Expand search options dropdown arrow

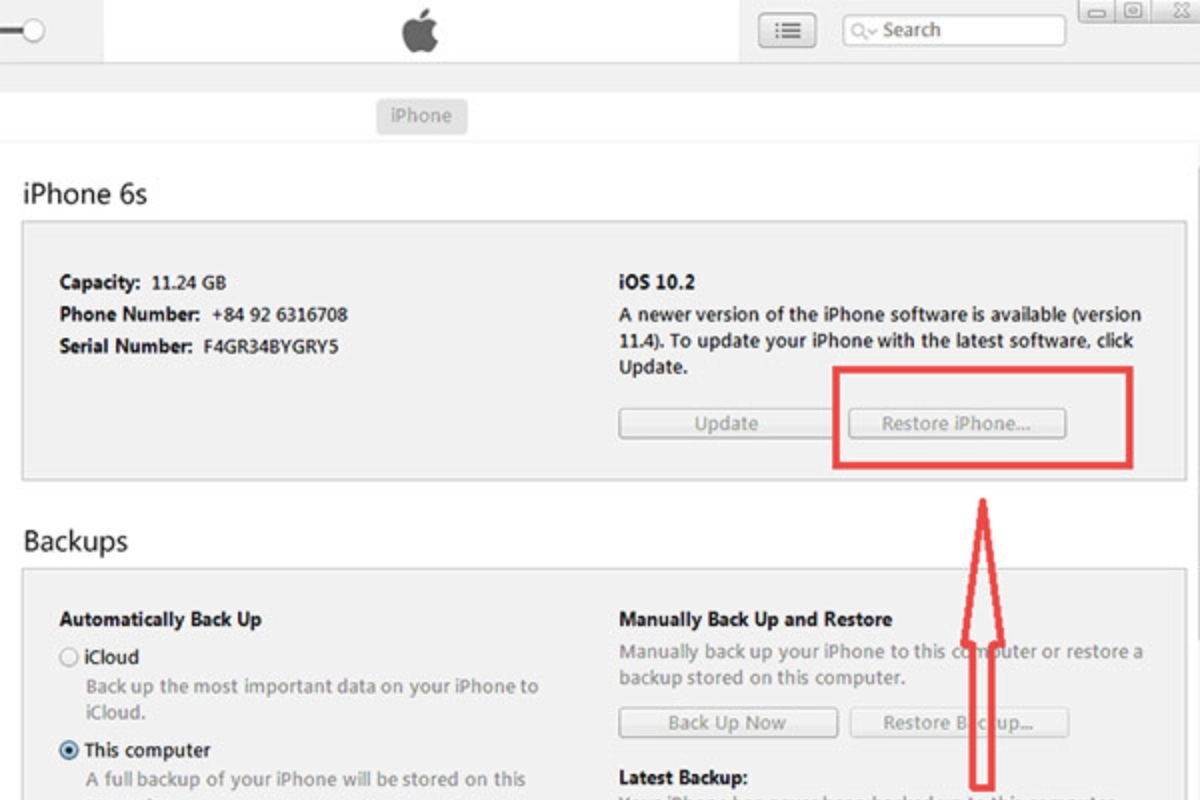coord(873,32)
